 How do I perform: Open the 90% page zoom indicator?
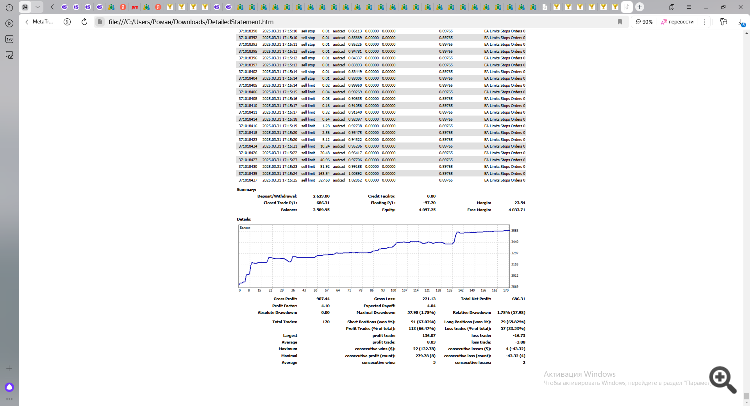(x=644, y=22)
